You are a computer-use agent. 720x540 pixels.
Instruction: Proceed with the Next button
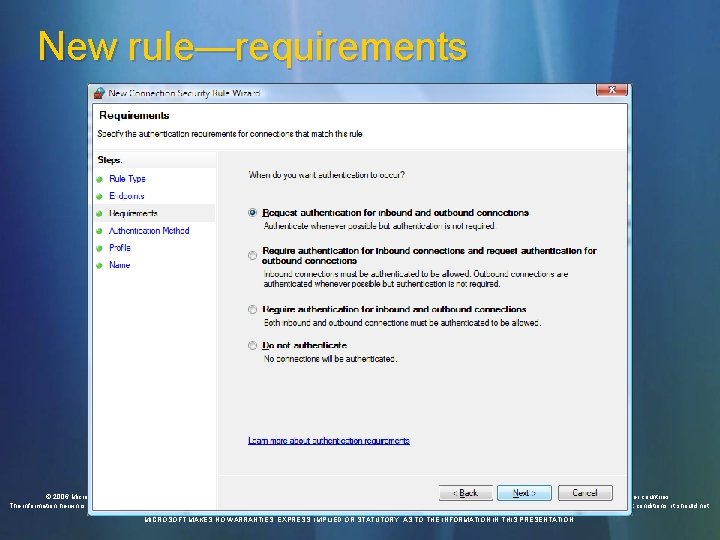[x=524, y=493]
